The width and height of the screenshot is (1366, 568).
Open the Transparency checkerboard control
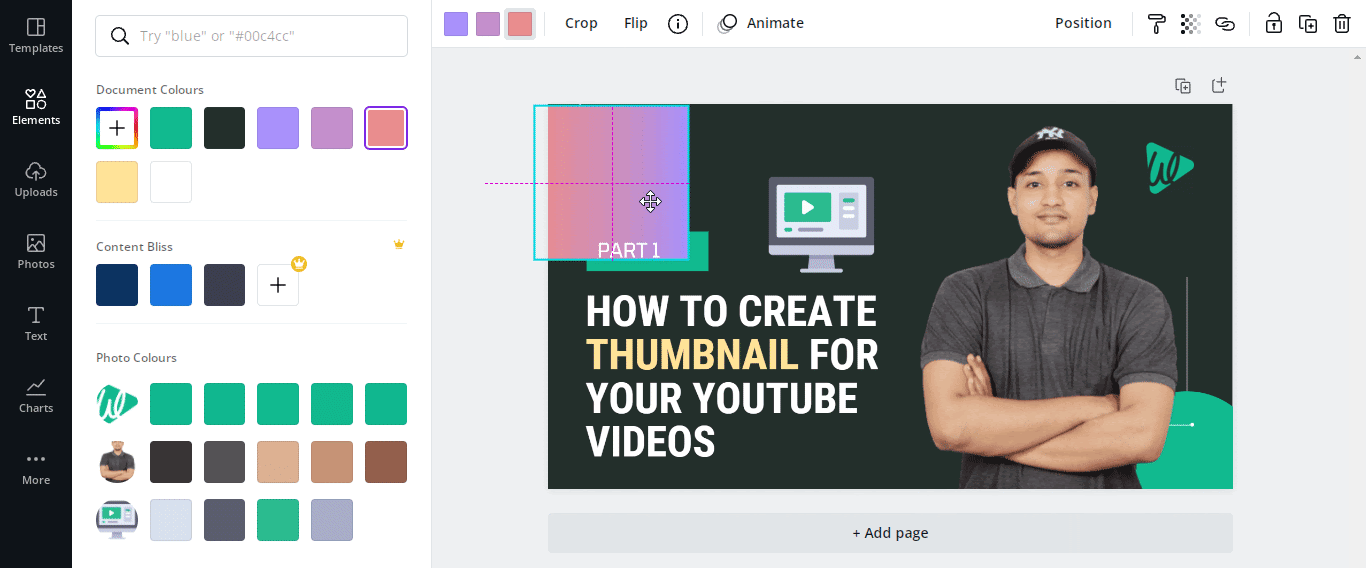point(1190,24)
